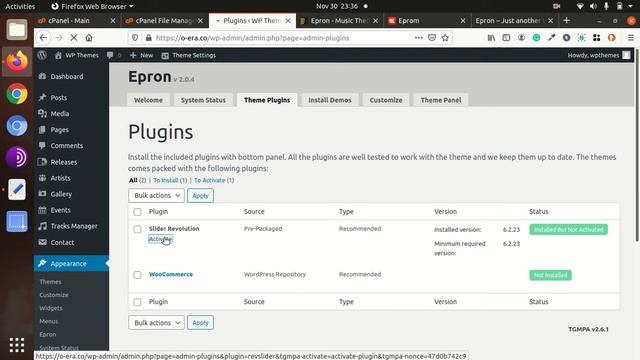Select all plugins via header checkbox

[138, 212]
